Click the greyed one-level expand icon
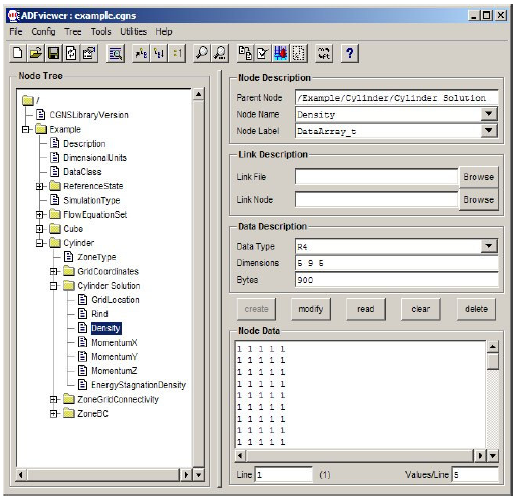The width and height of the screenshot is (516, 499). coord(177,53)
